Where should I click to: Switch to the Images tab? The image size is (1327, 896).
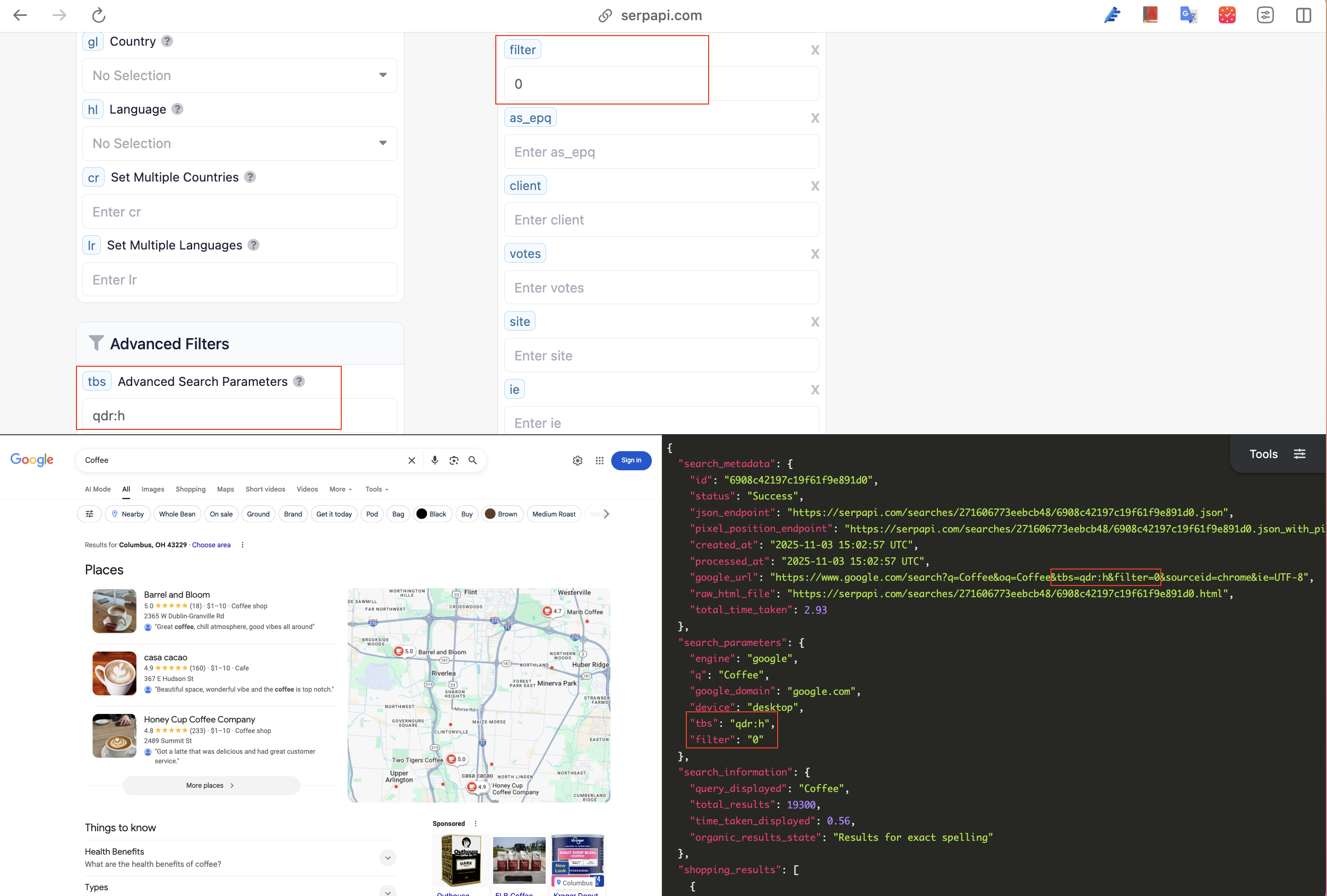coord(152,489)
